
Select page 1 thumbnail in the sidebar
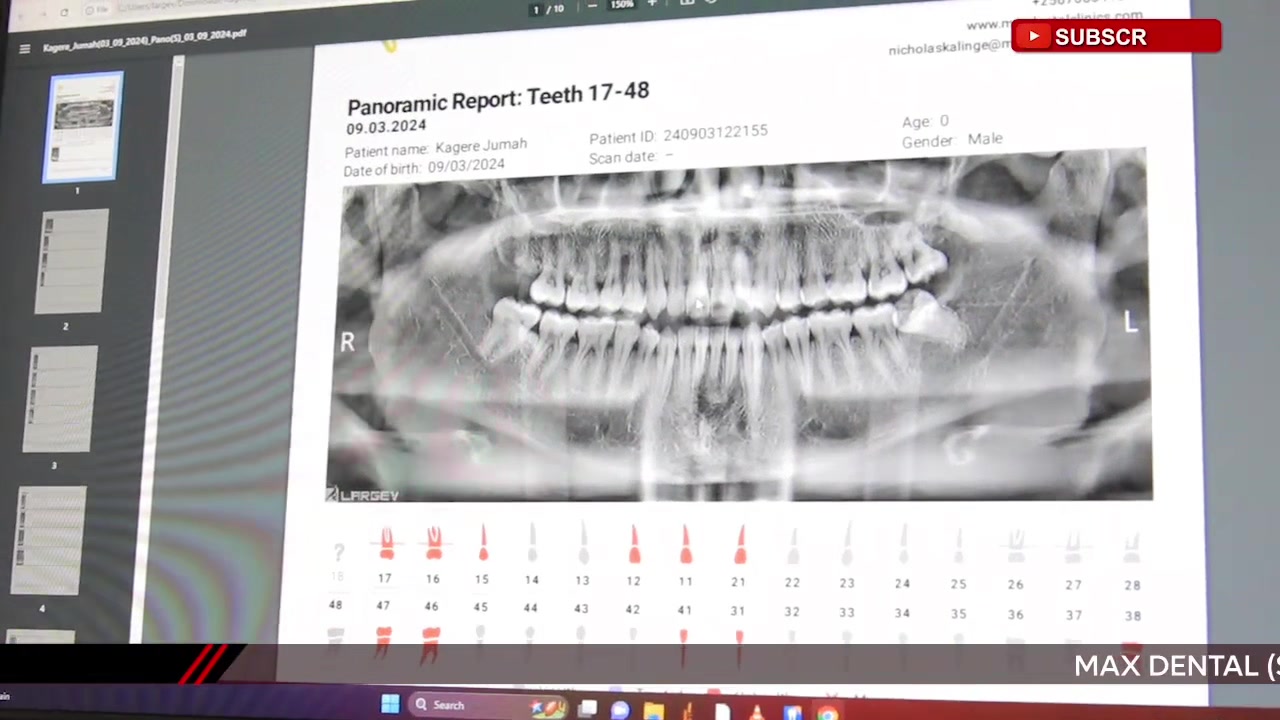(83, 127)
